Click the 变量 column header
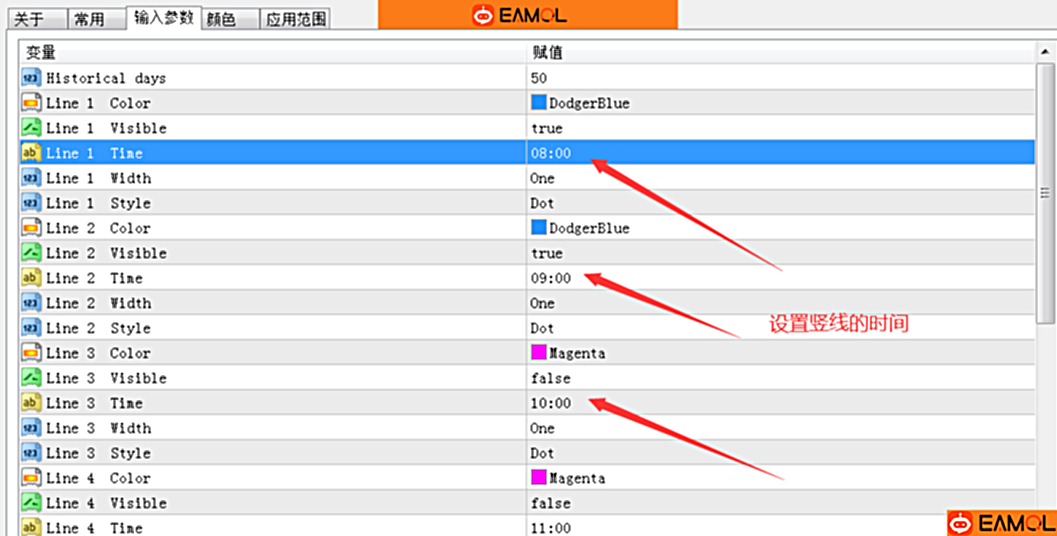Screen dimensions: 1057x536 click(x=41, y=53)
